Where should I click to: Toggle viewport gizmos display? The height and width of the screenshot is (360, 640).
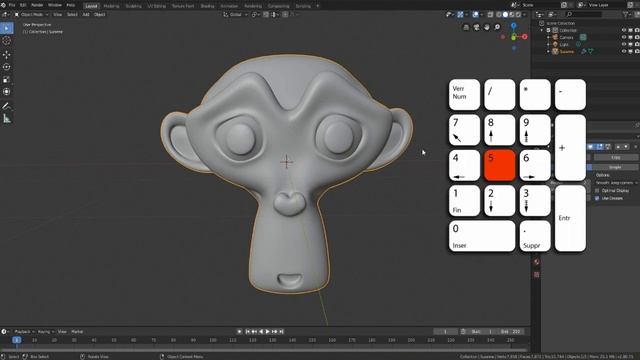coord(460,14)
